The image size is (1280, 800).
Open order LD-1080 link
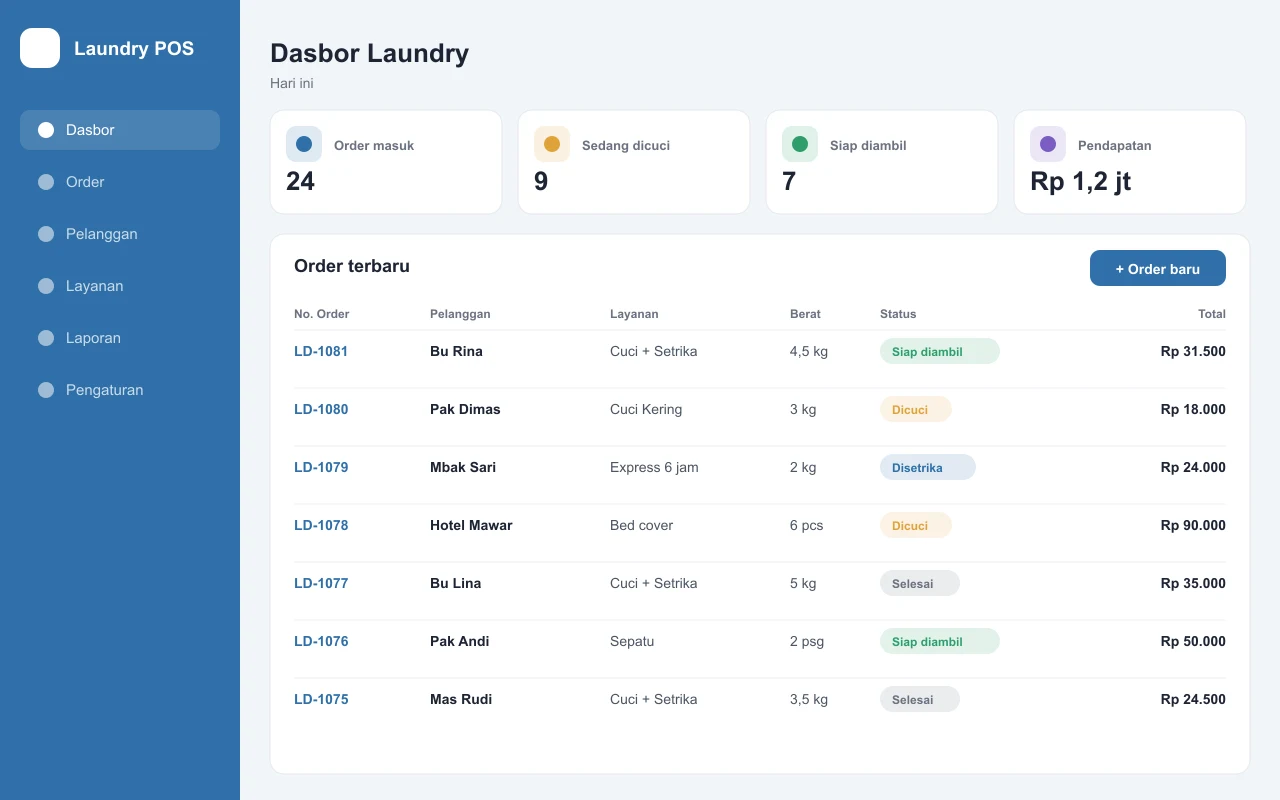(321, 409)
